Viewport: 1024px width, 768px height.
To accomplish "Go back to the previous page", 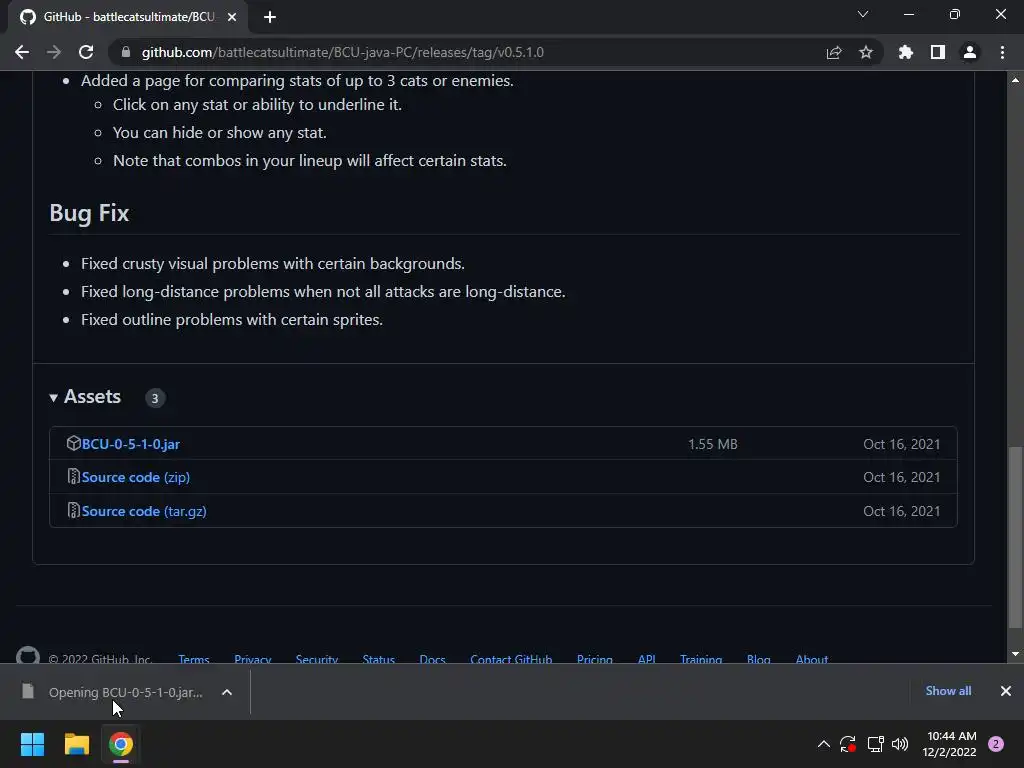I will pyautogui.click(x=22, y=52).
